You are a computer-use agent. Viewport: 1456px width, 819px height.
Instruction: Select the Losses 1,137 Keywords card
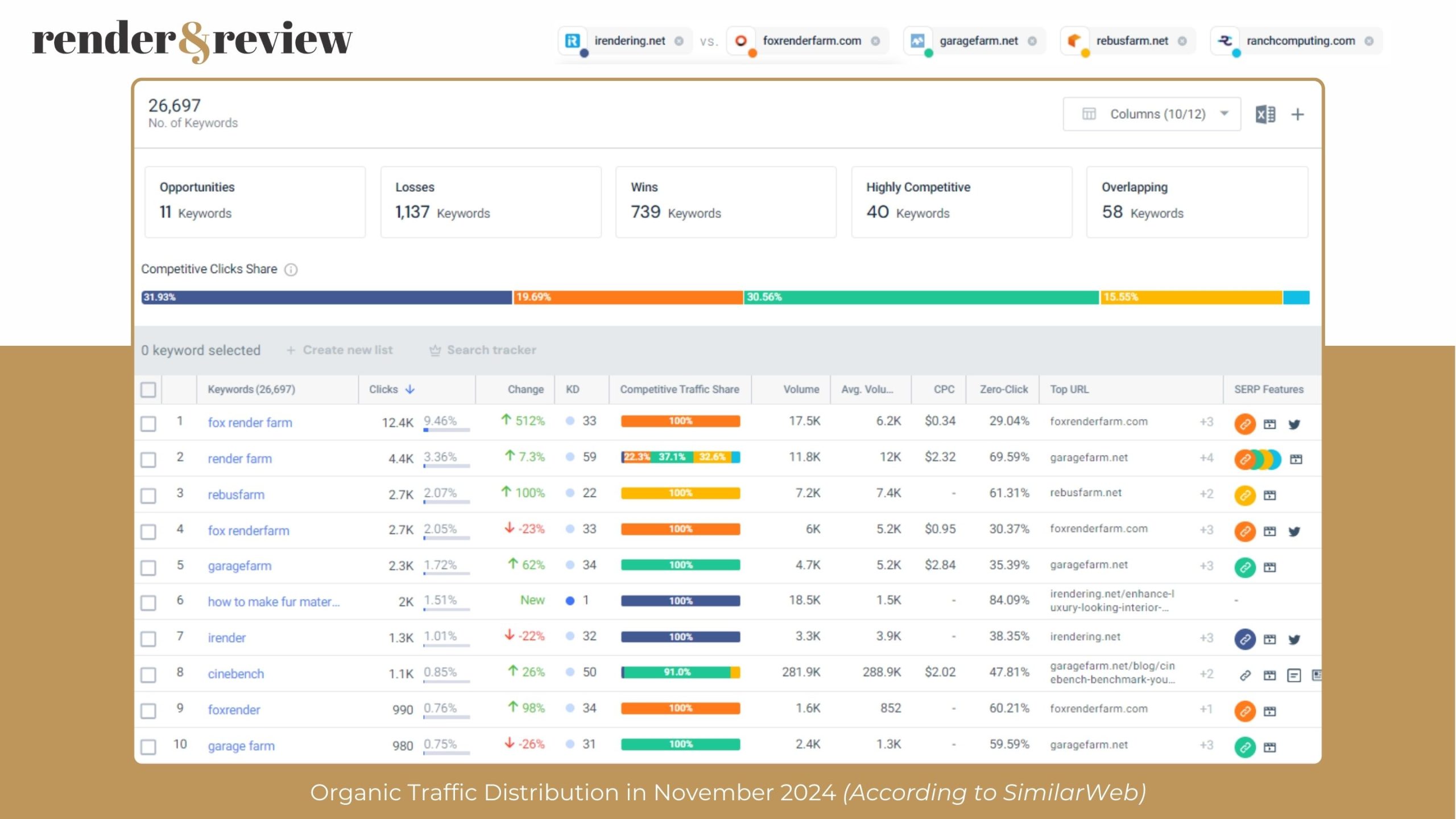coord(491,202)
